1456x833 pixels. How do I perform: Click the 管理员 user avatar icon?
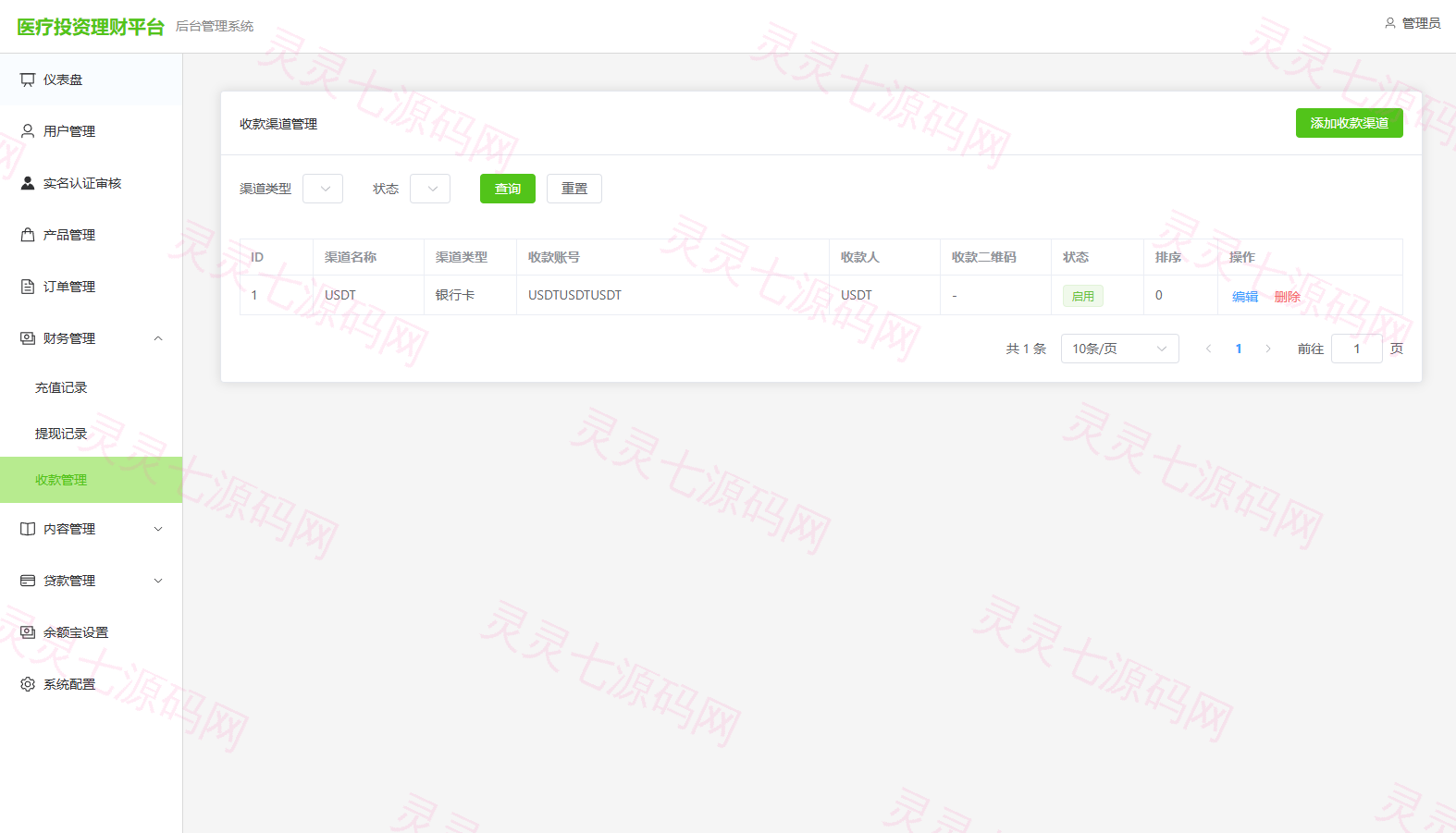click(x=1389, y=23)
